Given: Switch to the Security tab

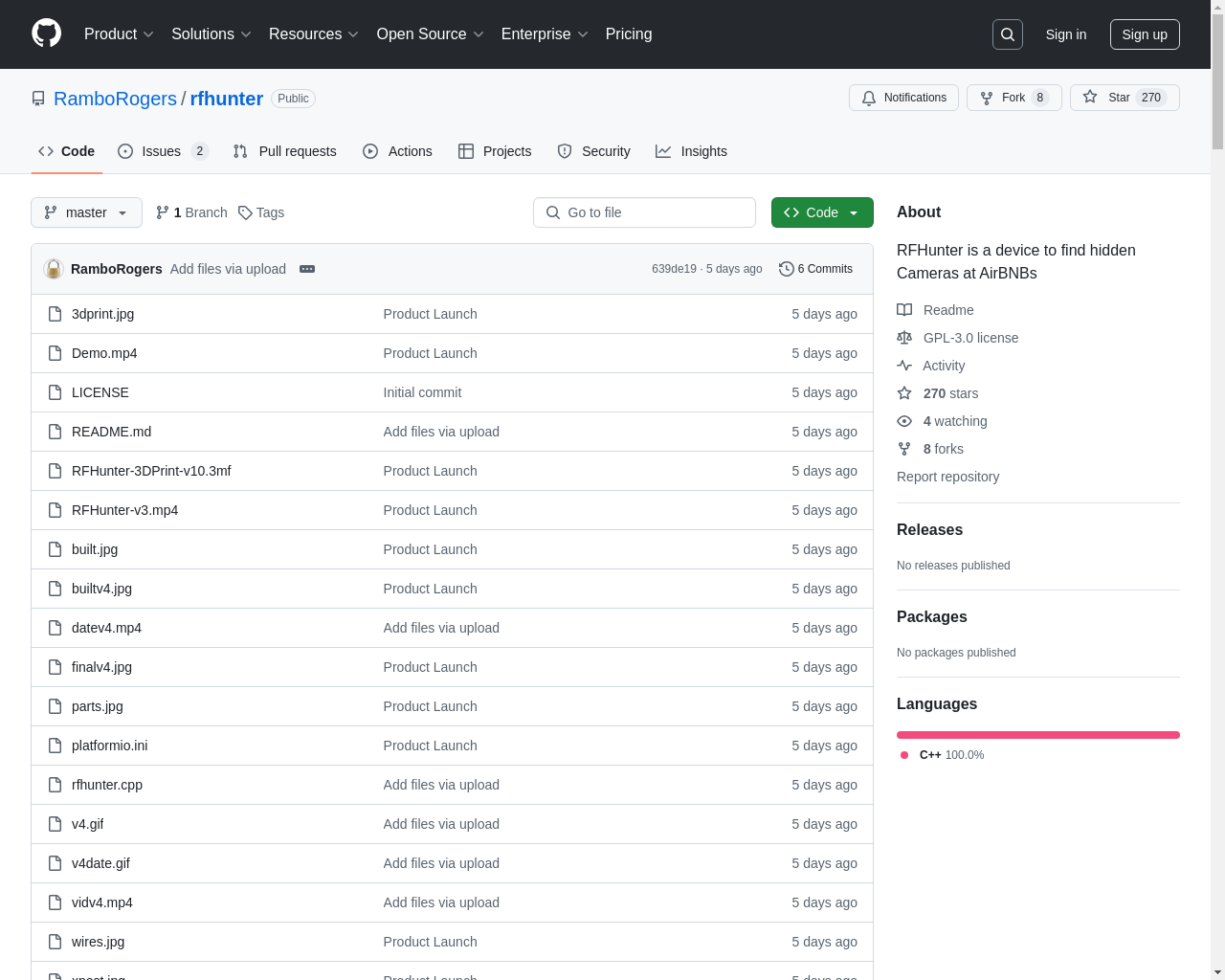Looking at the screenshot, I should [x=593, y=151].
